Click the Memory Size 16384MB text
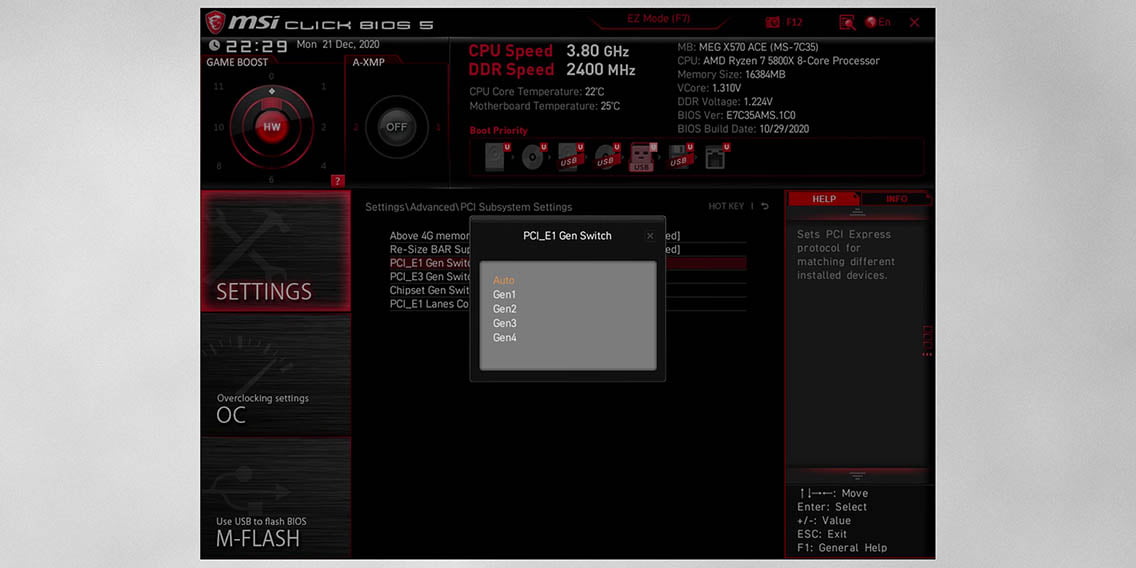 (x=731, y=75)
